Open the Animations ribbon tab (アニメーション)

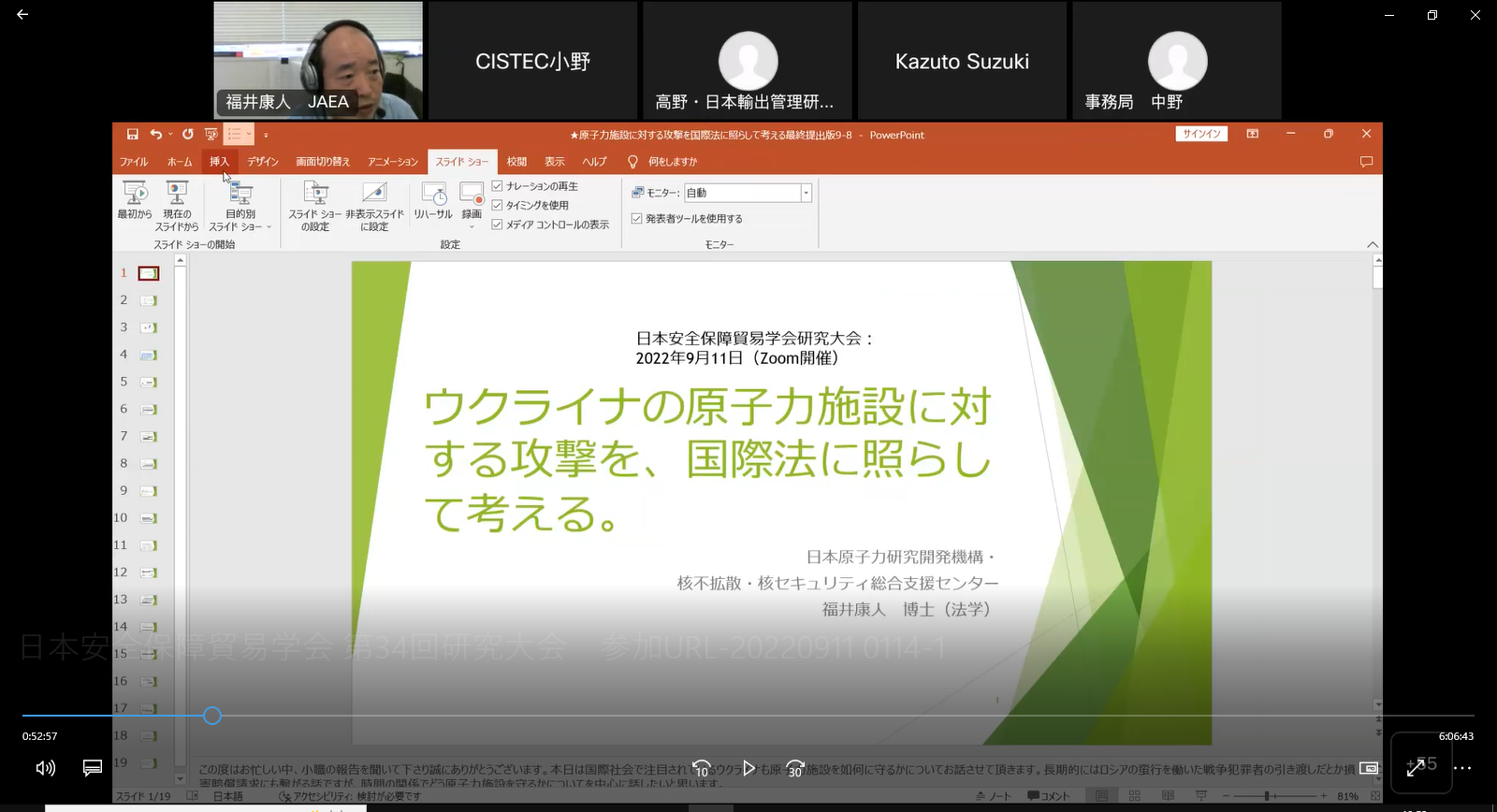[x=393, y=162]
